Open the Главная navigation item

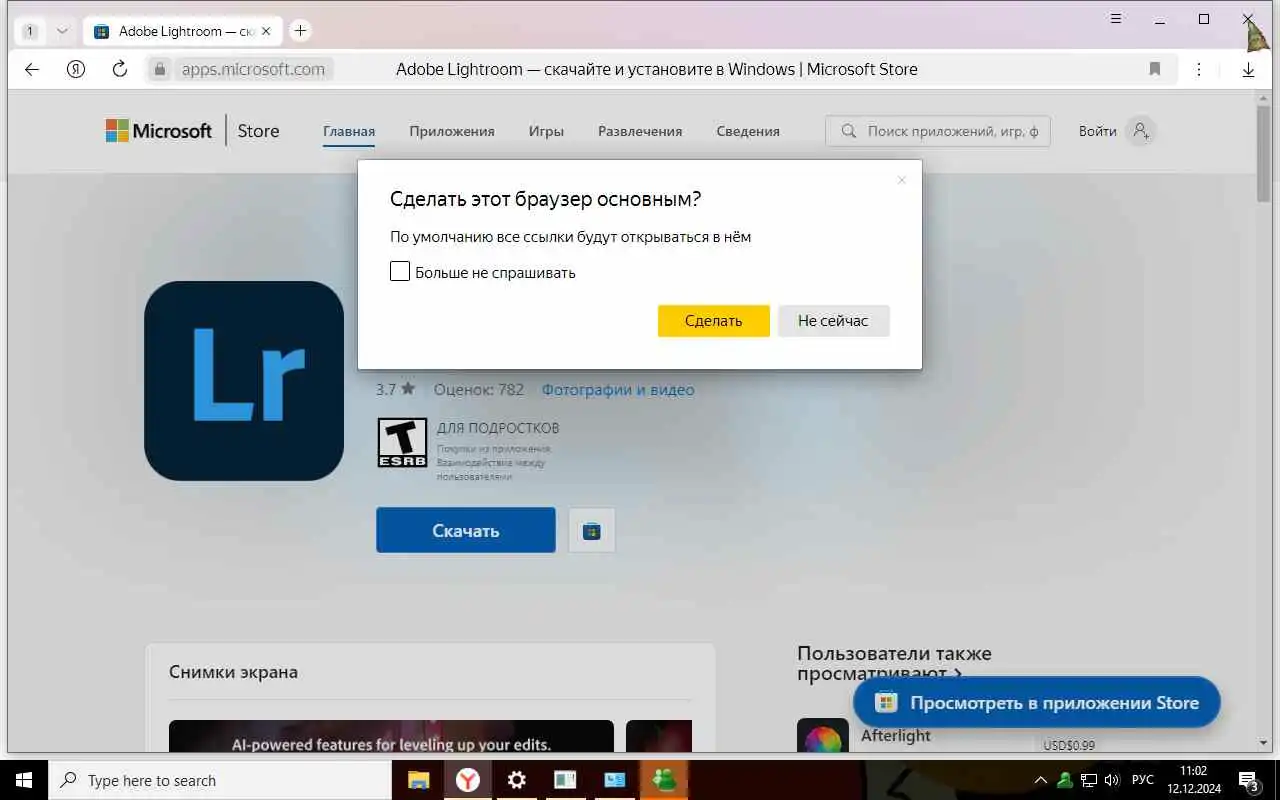[349, 131]
